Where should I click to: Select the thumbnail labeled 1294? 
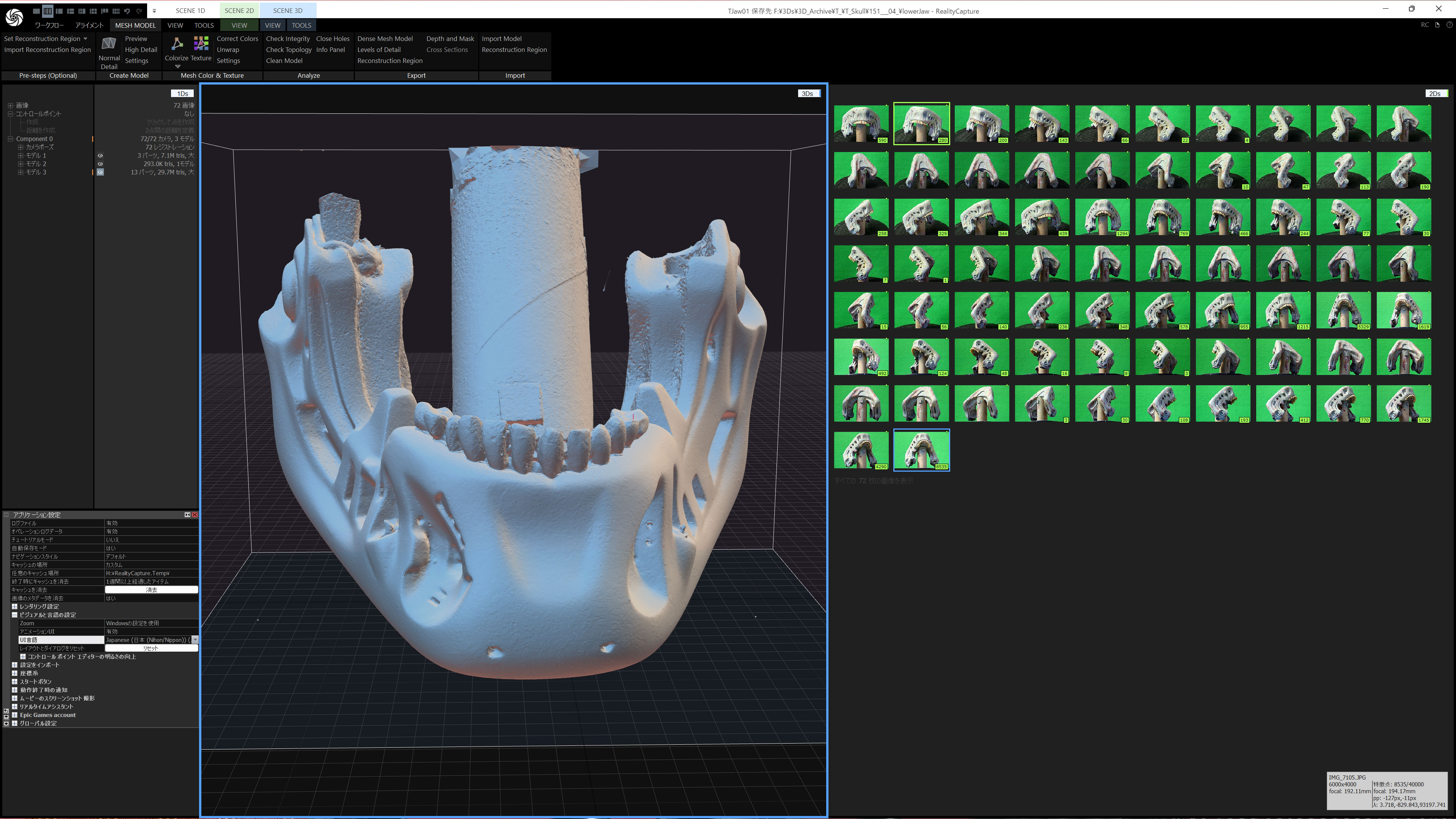click(1102, 217)
